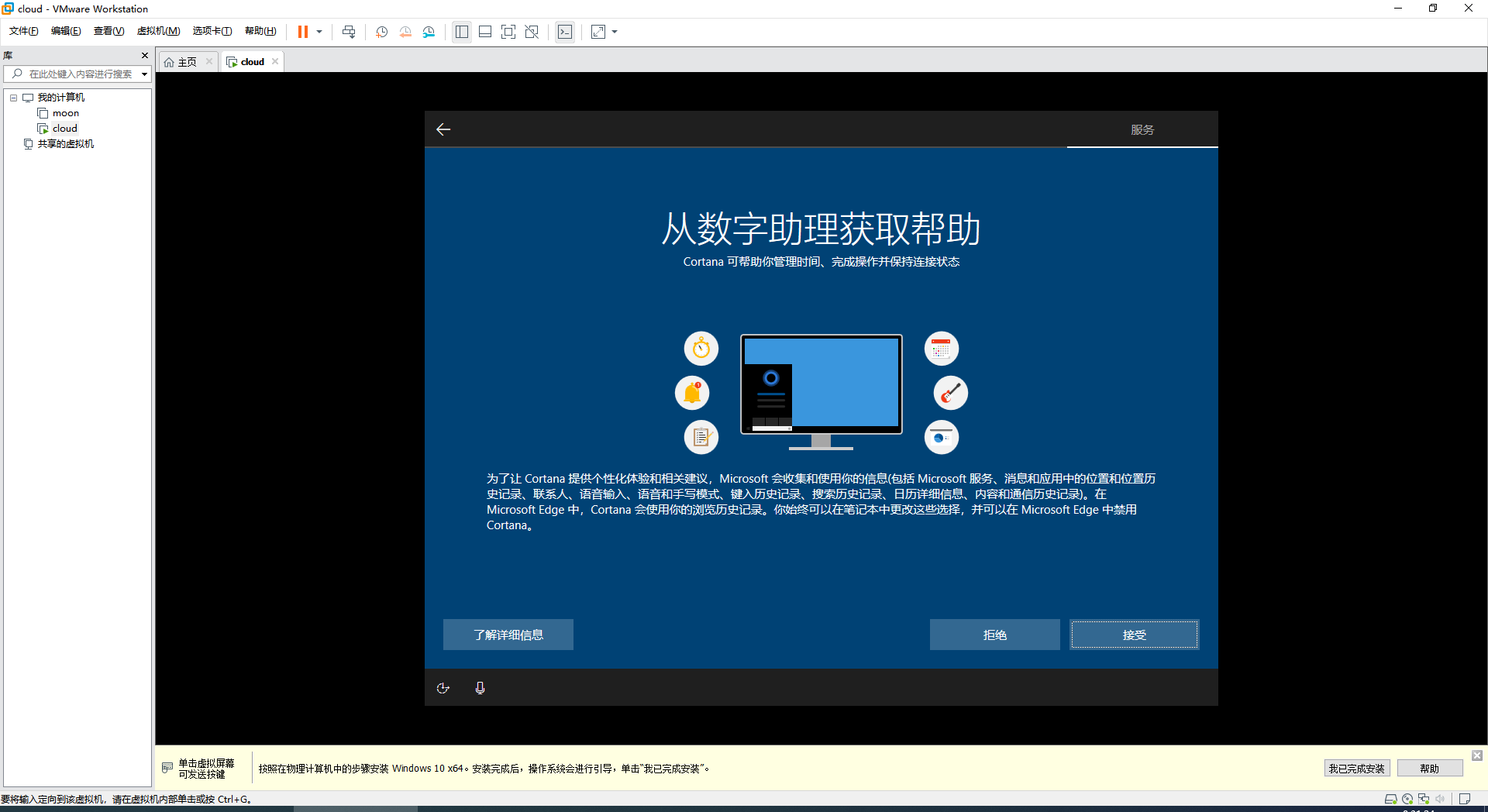The height and width of the screenshot is (812, 1488).
Task: Open the 选项卡(T) menu
Action: tap(212, 31)
